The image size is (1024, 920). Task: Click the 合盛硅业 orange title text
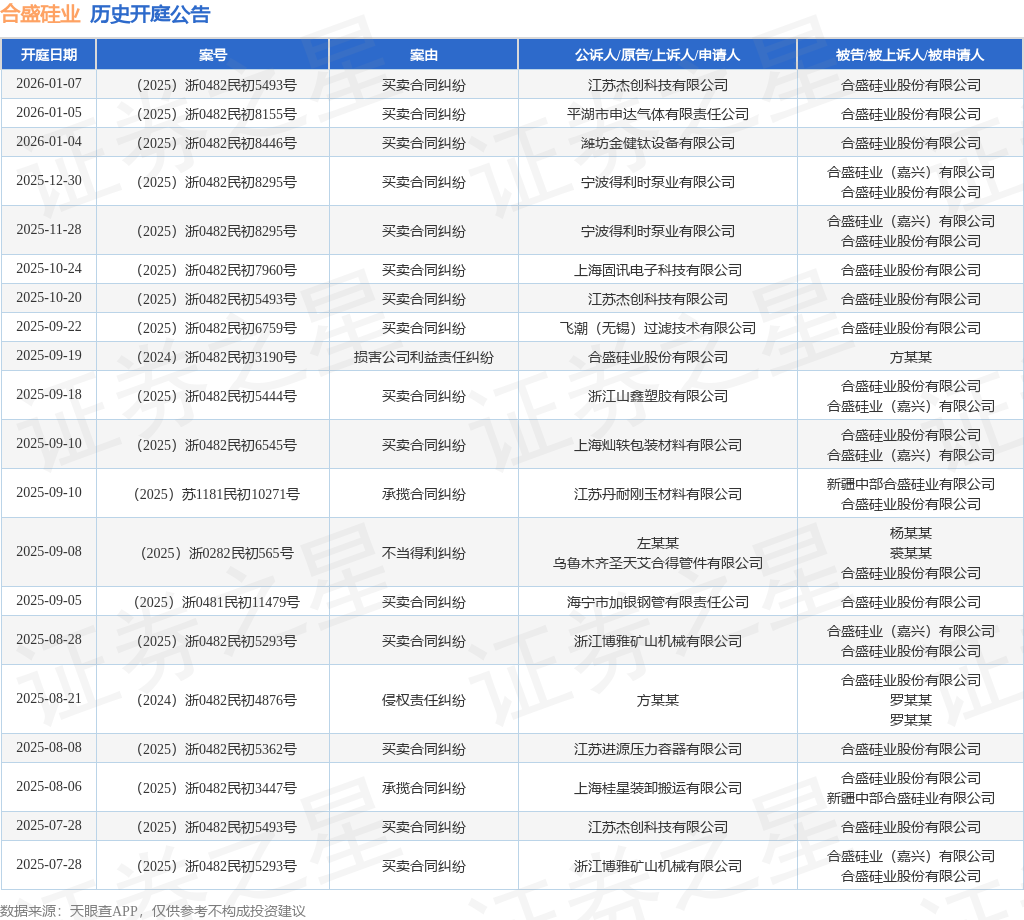(x=40, y=14)
